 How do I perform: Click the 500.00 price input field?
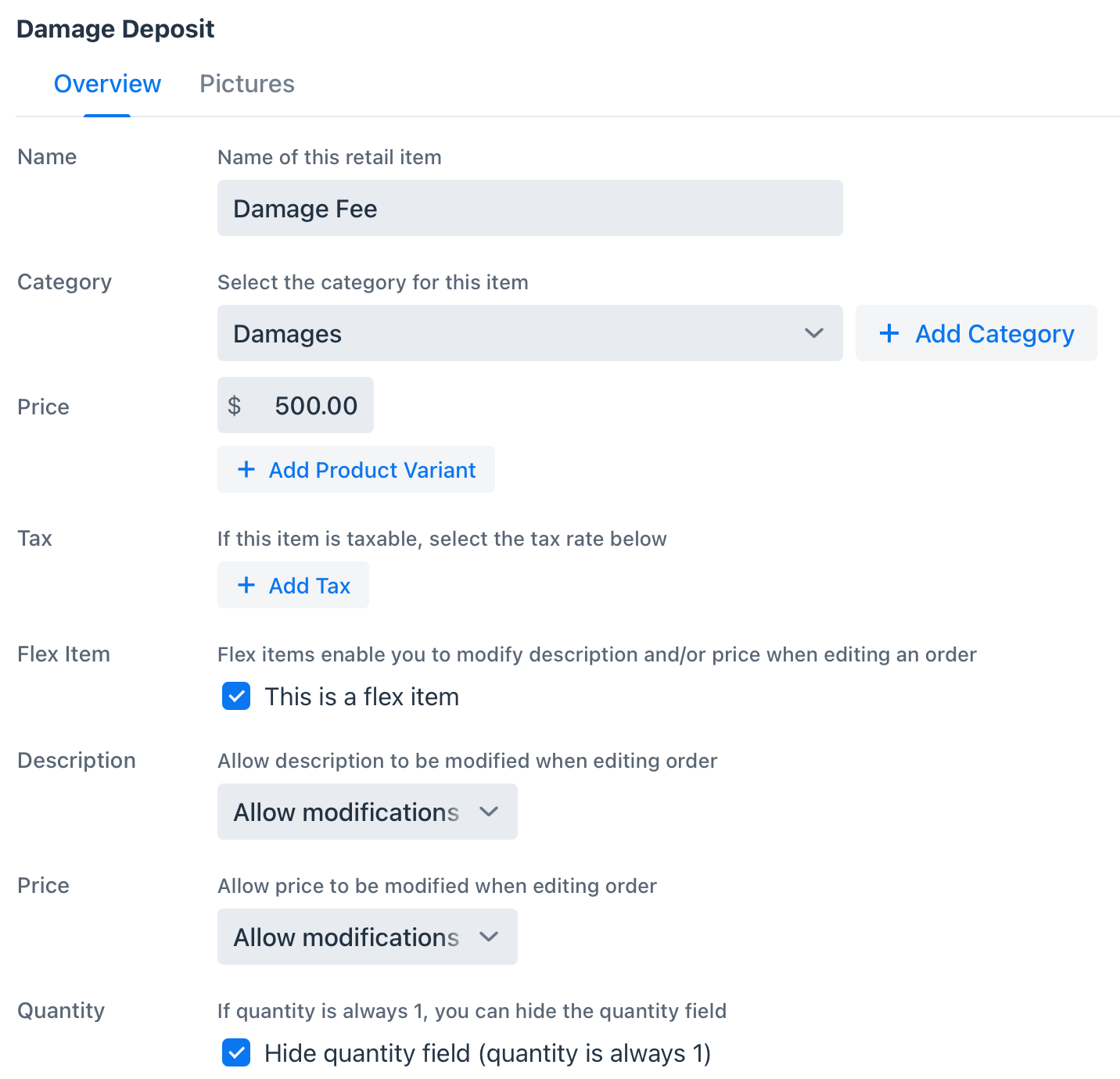[296, 405]
